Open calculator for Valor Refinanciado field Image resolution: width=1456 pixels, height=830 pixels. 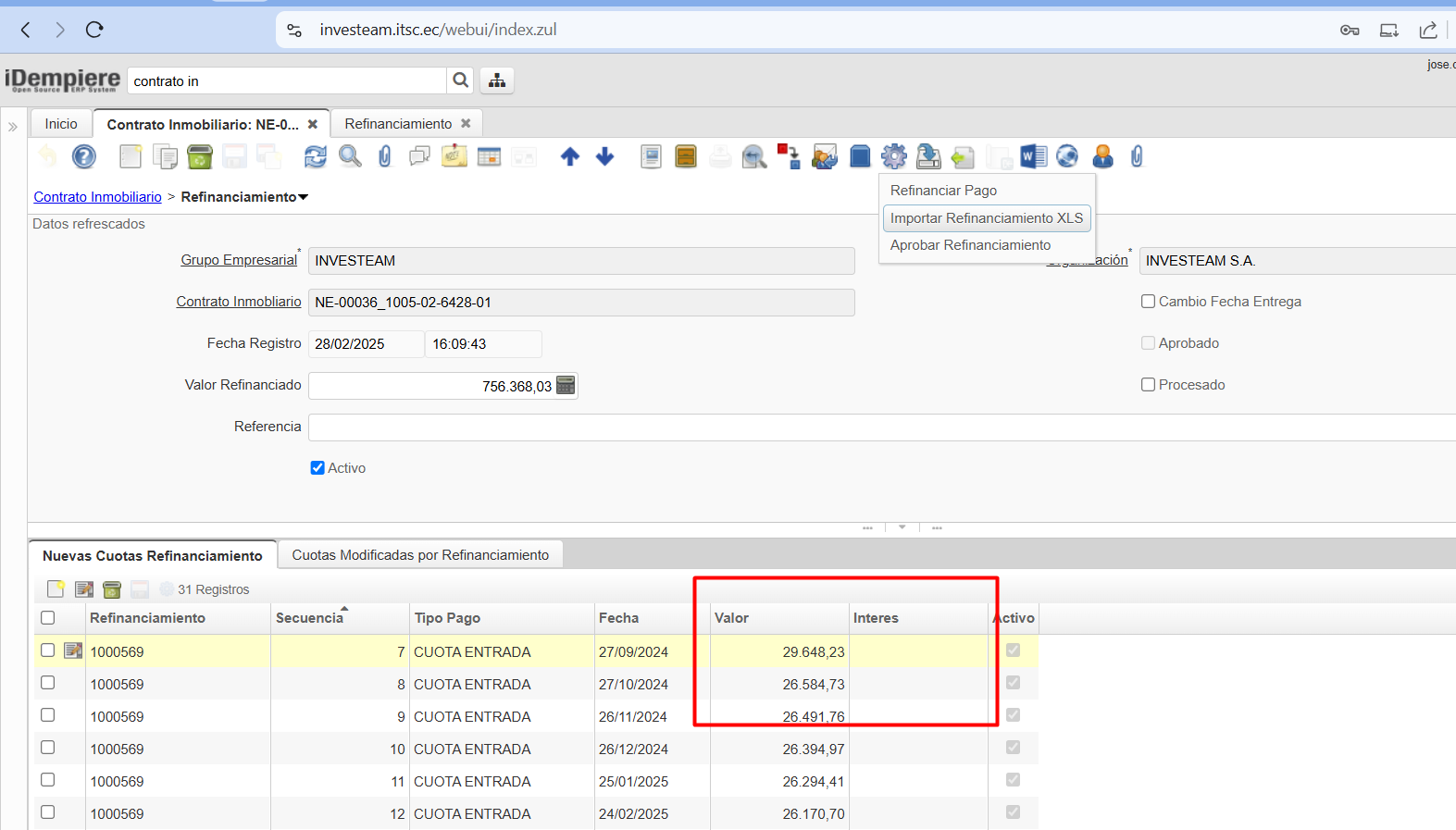(x=566, y=386)
